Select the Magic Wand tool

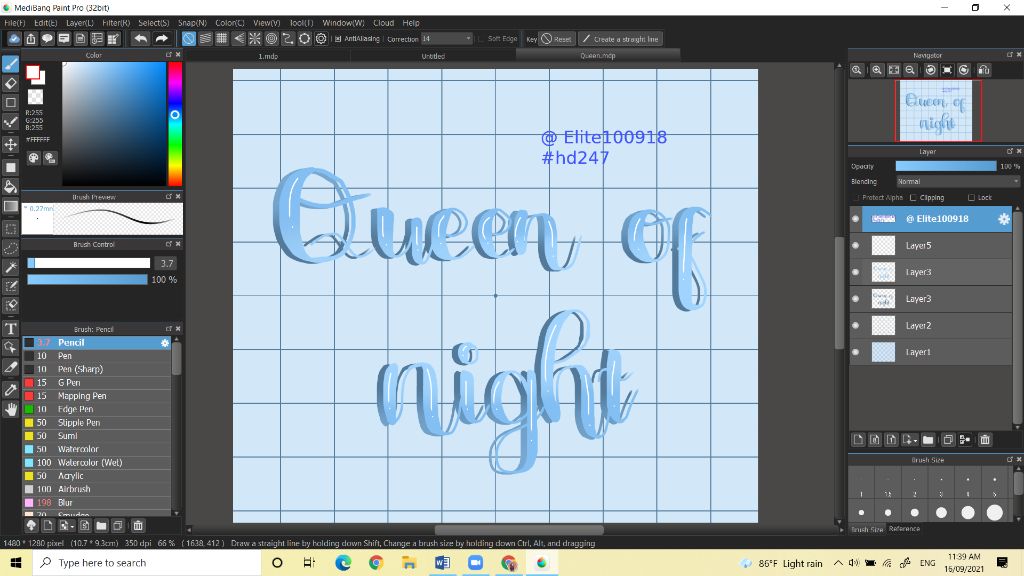point(10,267)
